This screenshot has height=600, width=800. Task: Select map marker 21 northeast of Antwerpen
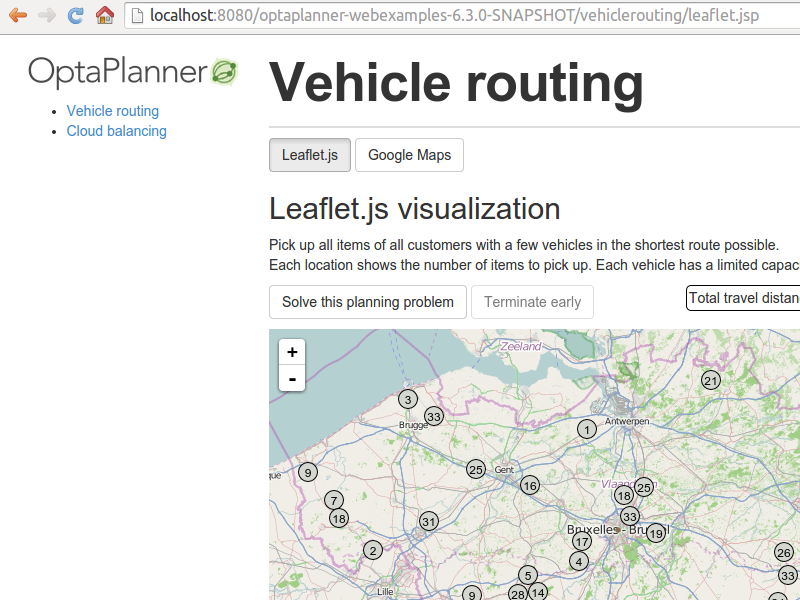(x=711, y=380)
